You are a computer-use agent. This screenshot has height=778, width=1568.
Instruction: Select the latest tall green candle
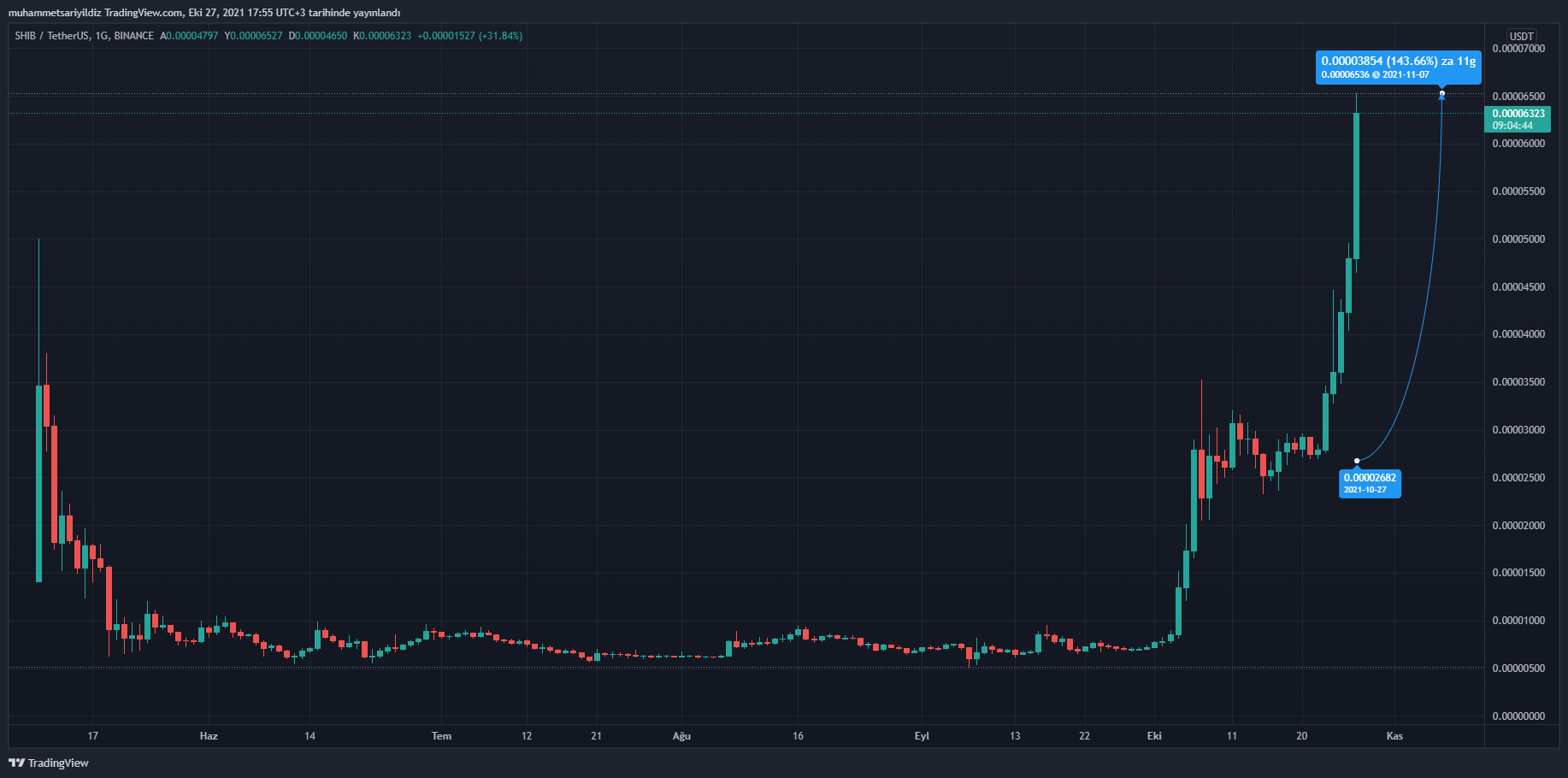[1356, 184]
